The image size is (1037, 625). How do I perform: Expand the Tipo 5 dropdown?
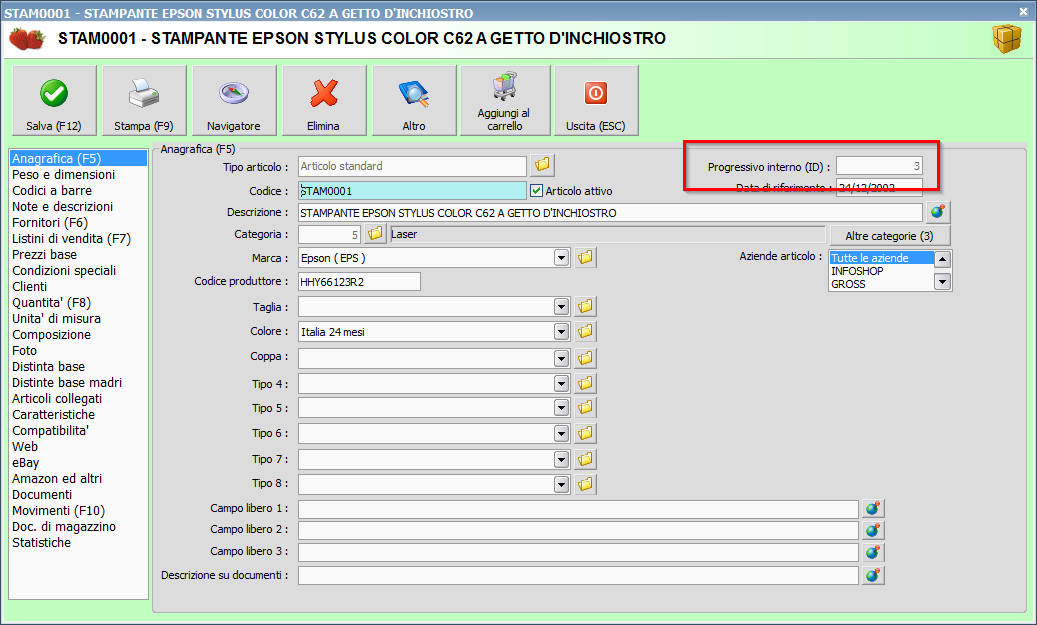[561, 408]
